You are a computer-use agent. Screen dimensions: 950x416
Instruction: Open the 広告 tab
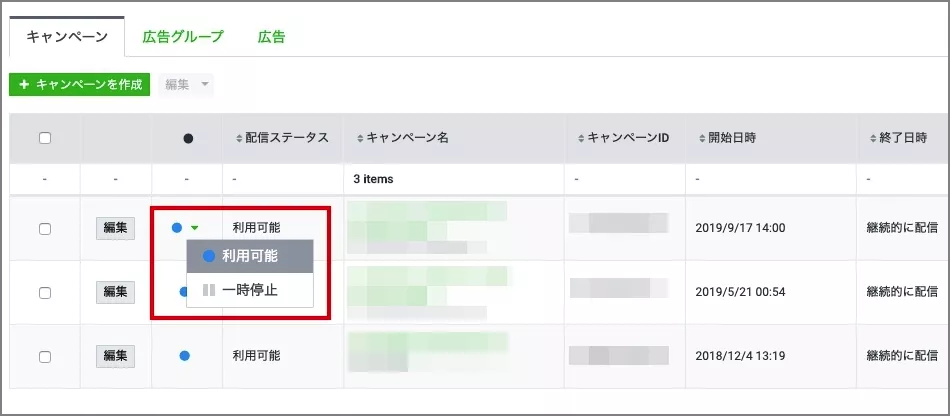pyautogui.click(x=271, y=37)
